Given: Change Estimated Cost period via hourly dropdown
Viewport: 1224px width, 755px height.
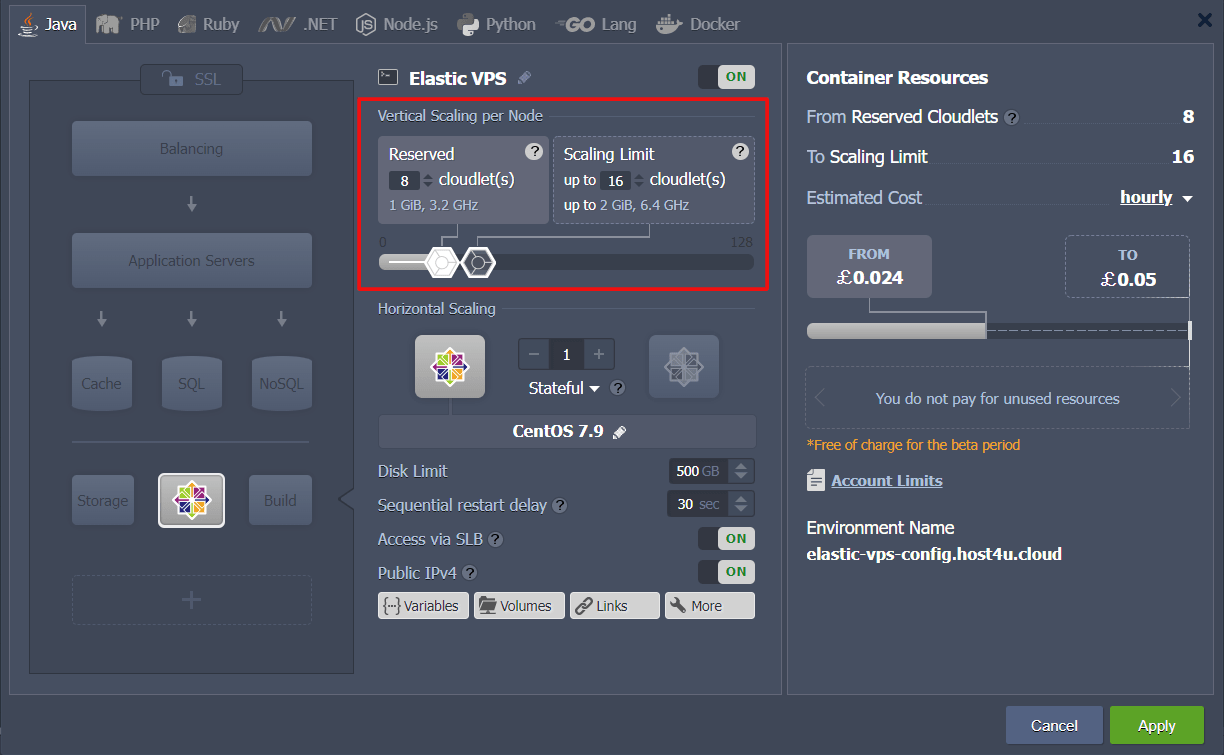Looking at the screenshot, I should (x=1148, y=197).
